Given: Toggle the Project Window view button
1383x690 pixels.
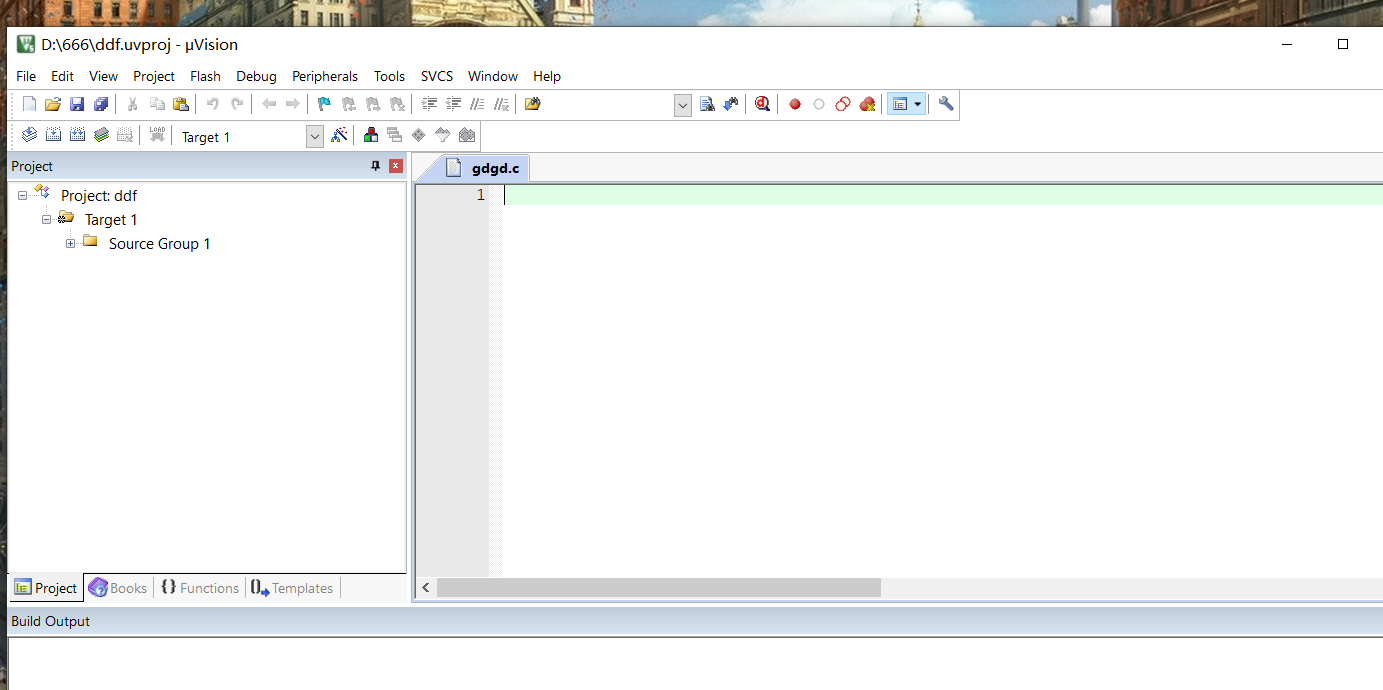Looking at the screenshot, I should [899, 104].
